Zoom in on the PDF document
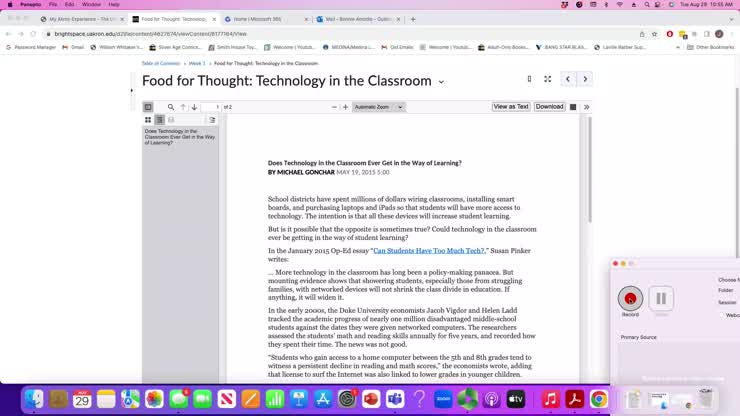Image resolution: width=740 pixels, height=416 pixels. pyautogui.click(x=346, y=107)
